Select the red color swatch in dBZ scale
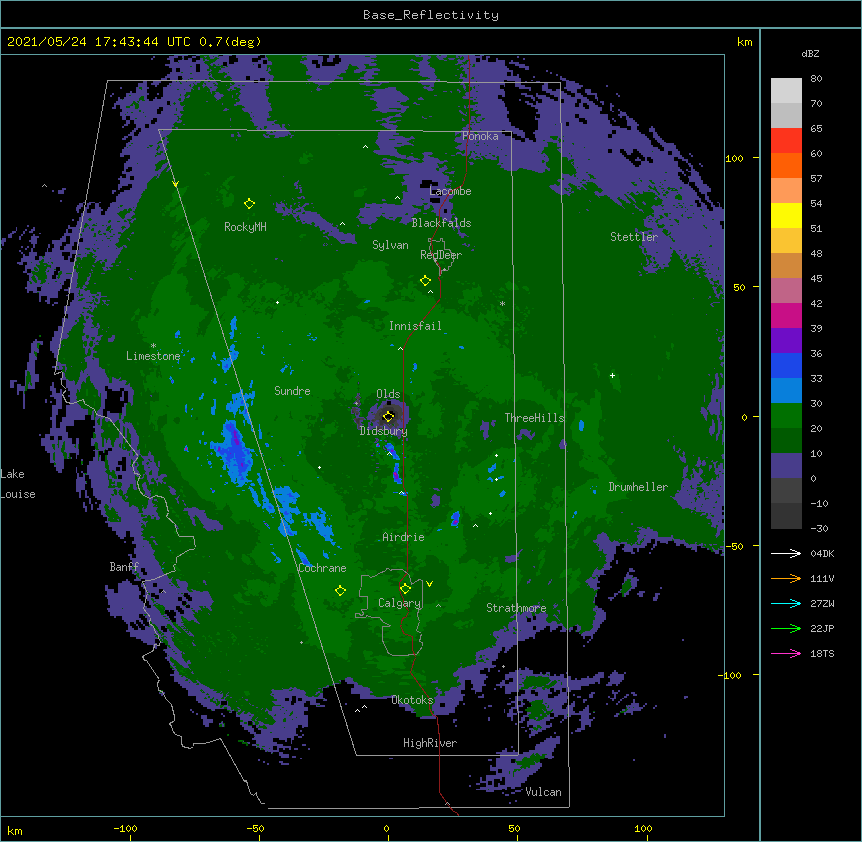The height and width of the screenshot is (842, 862). (x=786, y=141)
